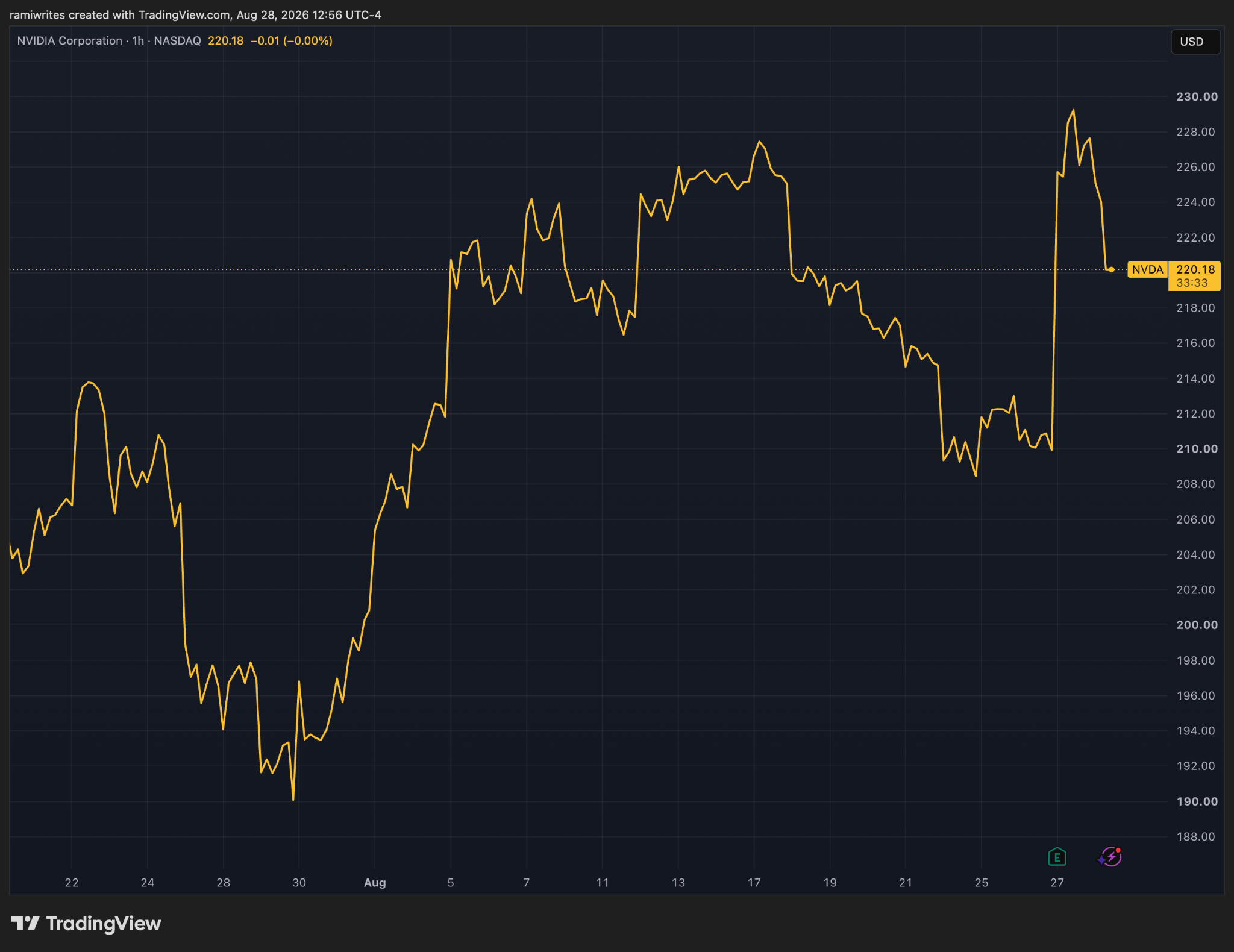Viewport: 1234px width, 952px height.
Task: Select the NVIDIA Corporation symbol title
Action: pyautogui.click(x=69, y=40)
